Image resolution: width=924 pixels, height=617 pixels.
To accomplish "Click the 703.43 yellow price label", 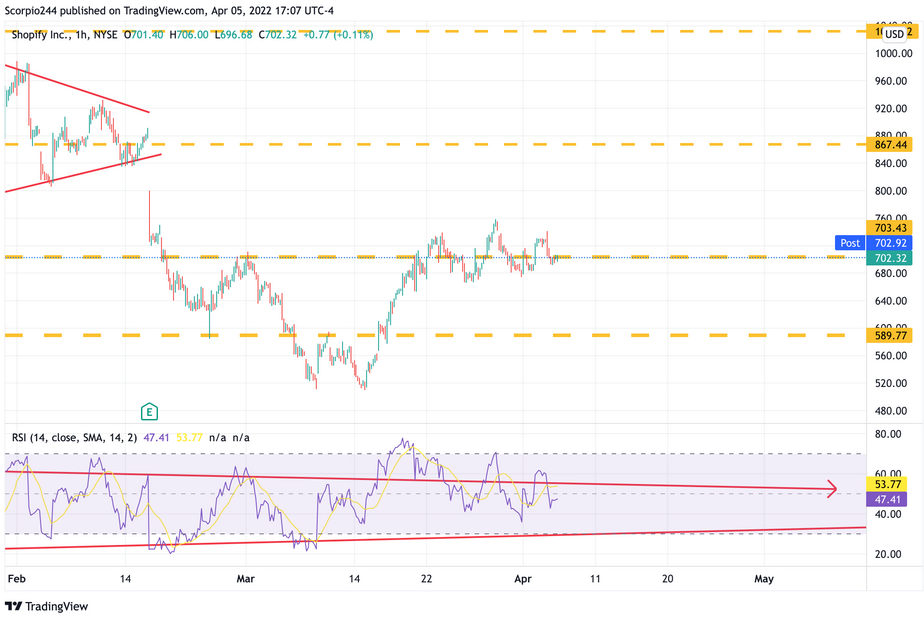I will coord(890,227).
